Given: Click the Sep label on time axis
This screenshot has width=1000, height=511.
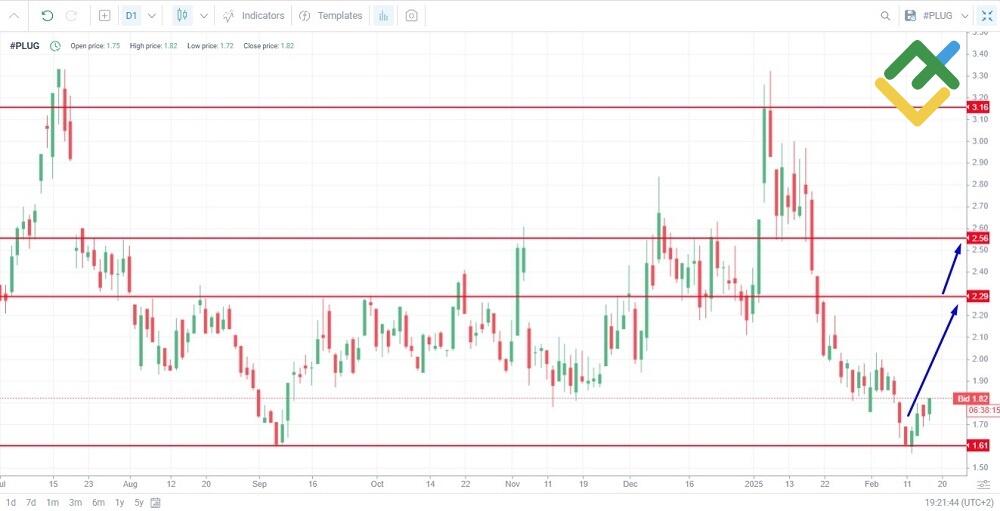Looking at the screenshot, I should click(258, 484).
